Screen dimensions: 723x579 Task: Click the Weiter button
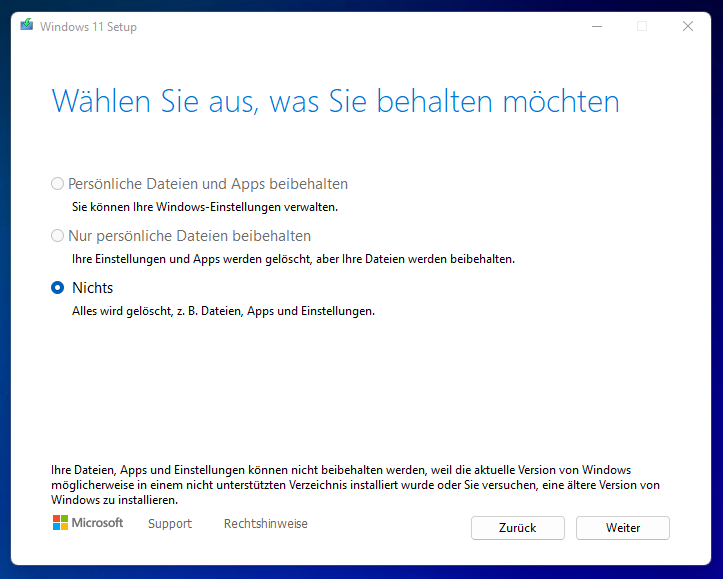tap(622, 528)
